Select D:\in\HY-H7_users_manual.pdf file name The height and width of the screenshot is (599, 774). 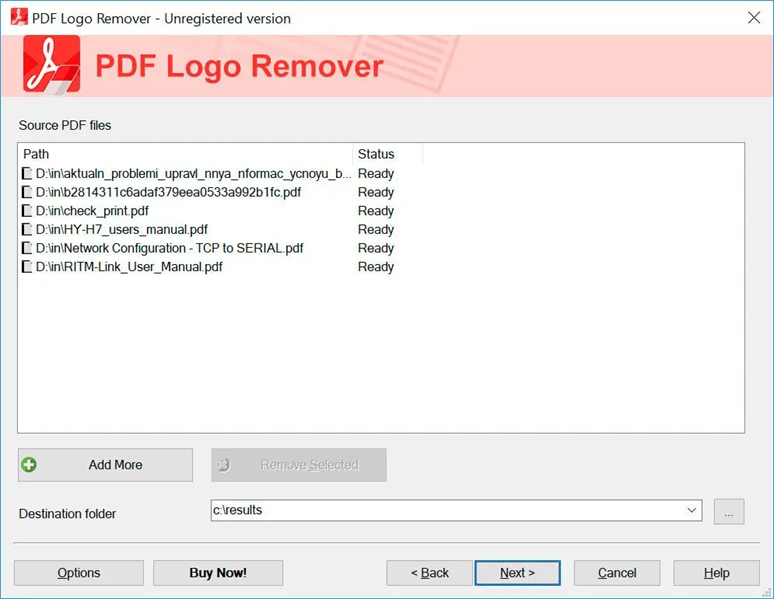(122, 230)
